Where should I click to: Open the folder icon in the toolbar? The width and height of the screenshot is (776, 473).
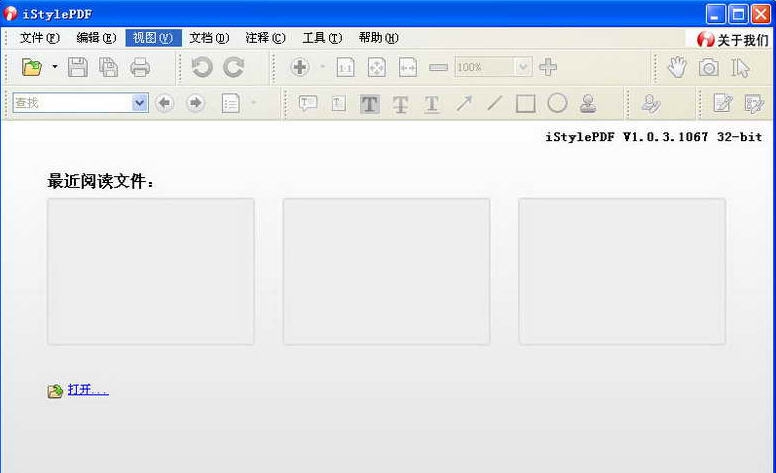pyautogui.click(x=32, y=67)
